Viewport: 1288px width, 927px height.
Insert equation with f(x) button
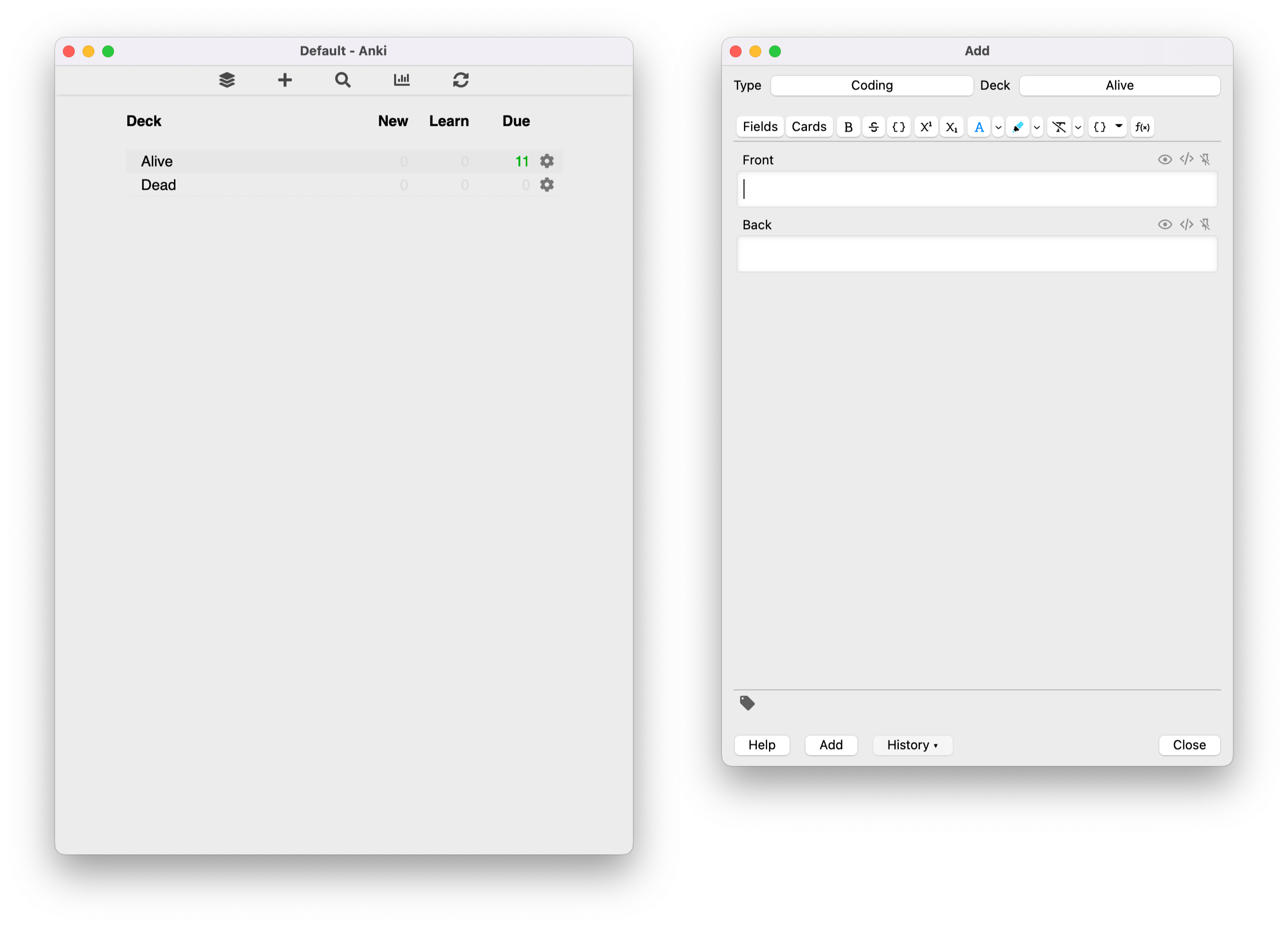[1142, 127]
